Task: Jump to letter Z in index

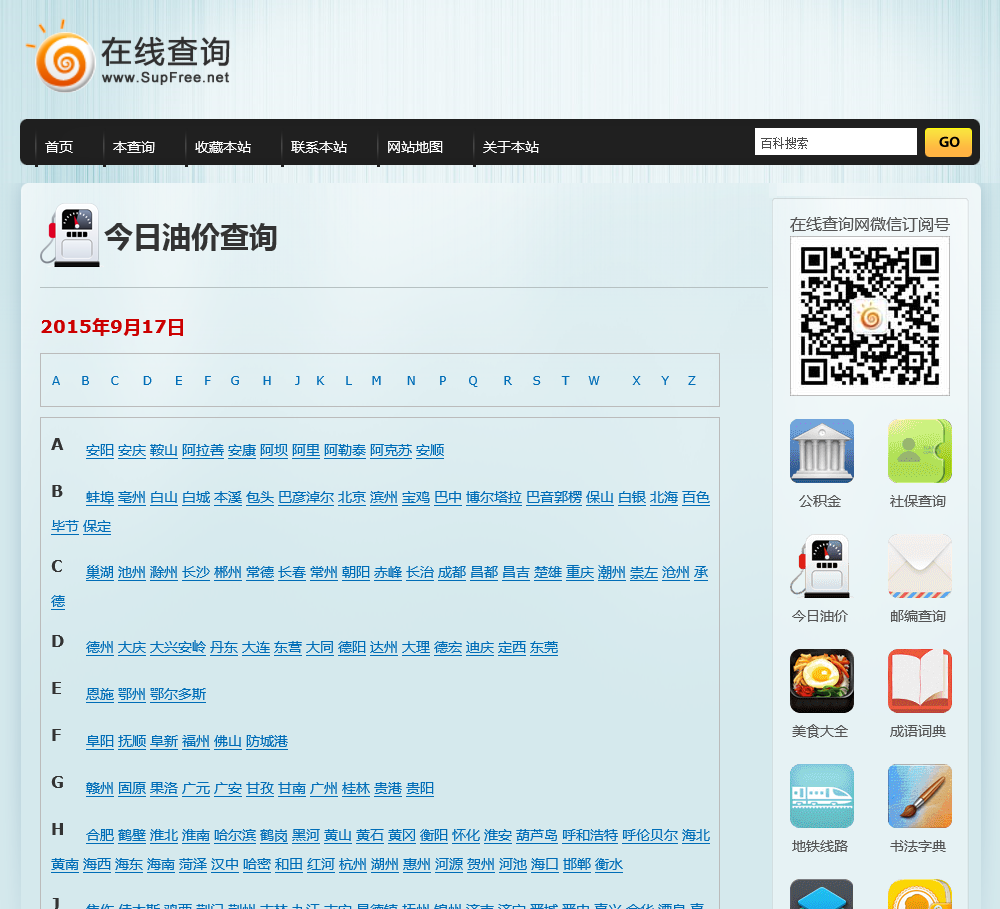Action: (x=692, y=381)
